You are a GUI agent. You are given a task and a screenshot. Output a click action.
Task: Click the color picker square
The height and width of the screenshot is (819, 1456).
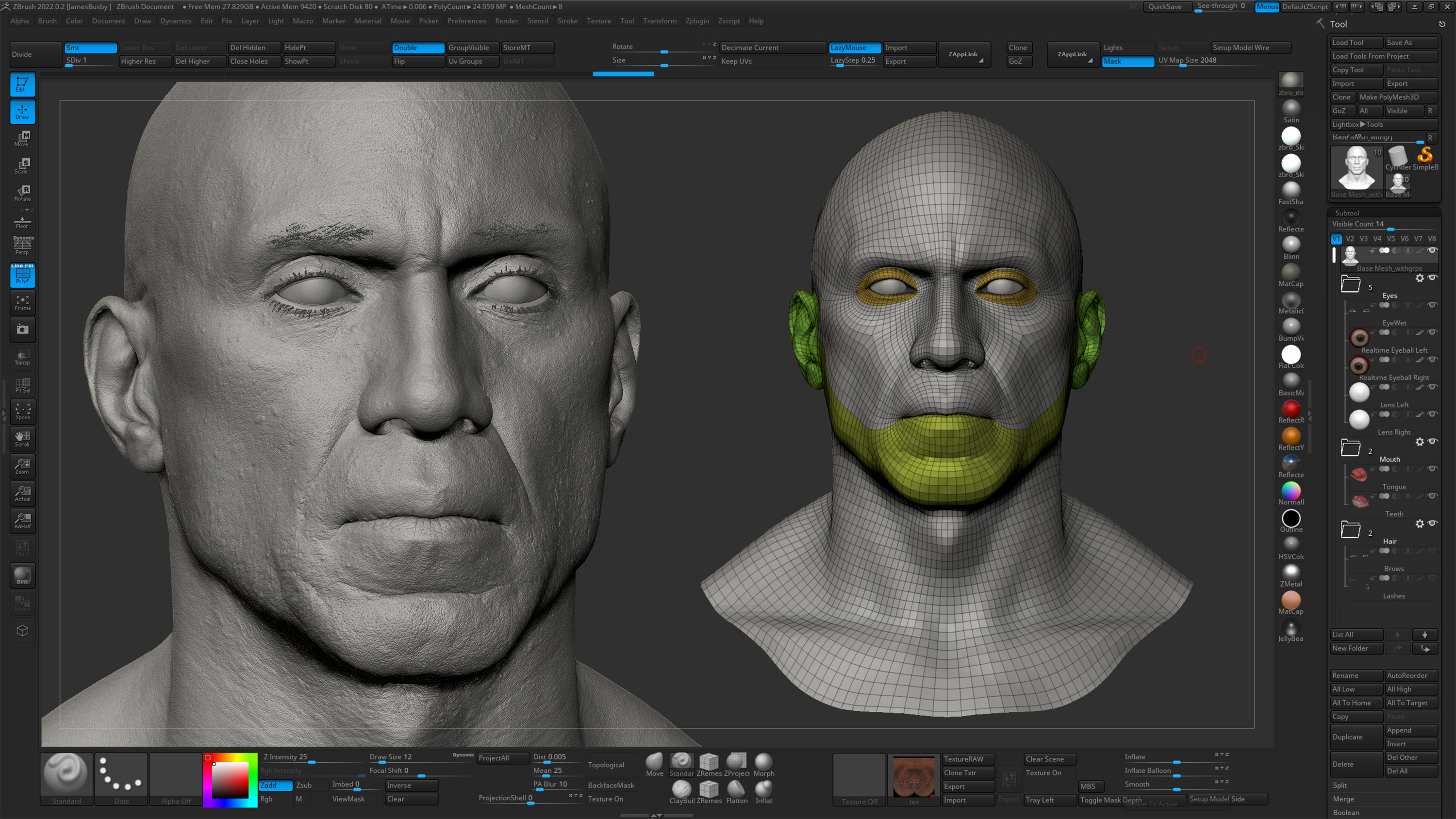[x=230, y=780]
